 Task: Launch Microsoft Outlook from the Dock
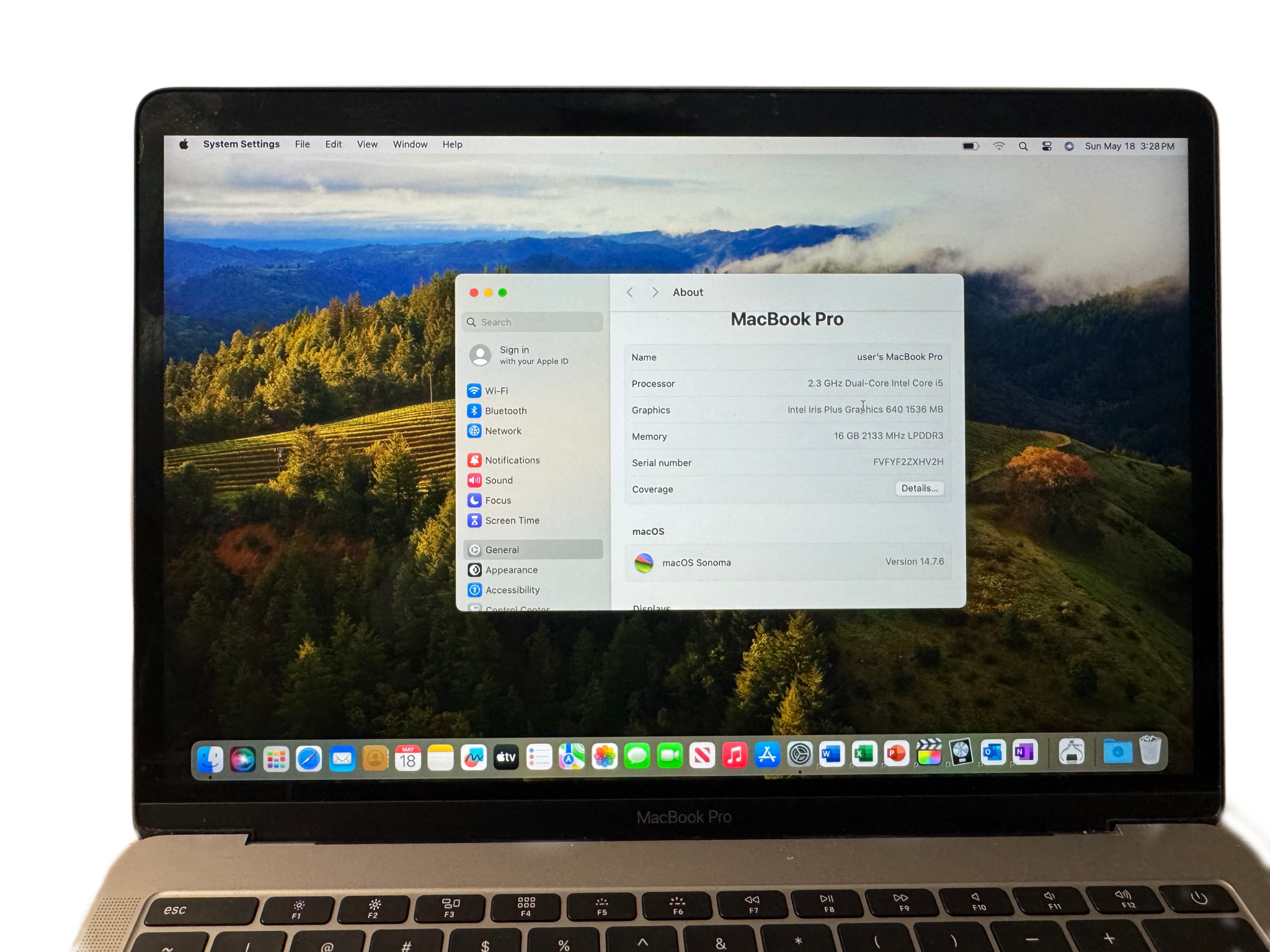point(993,752)
